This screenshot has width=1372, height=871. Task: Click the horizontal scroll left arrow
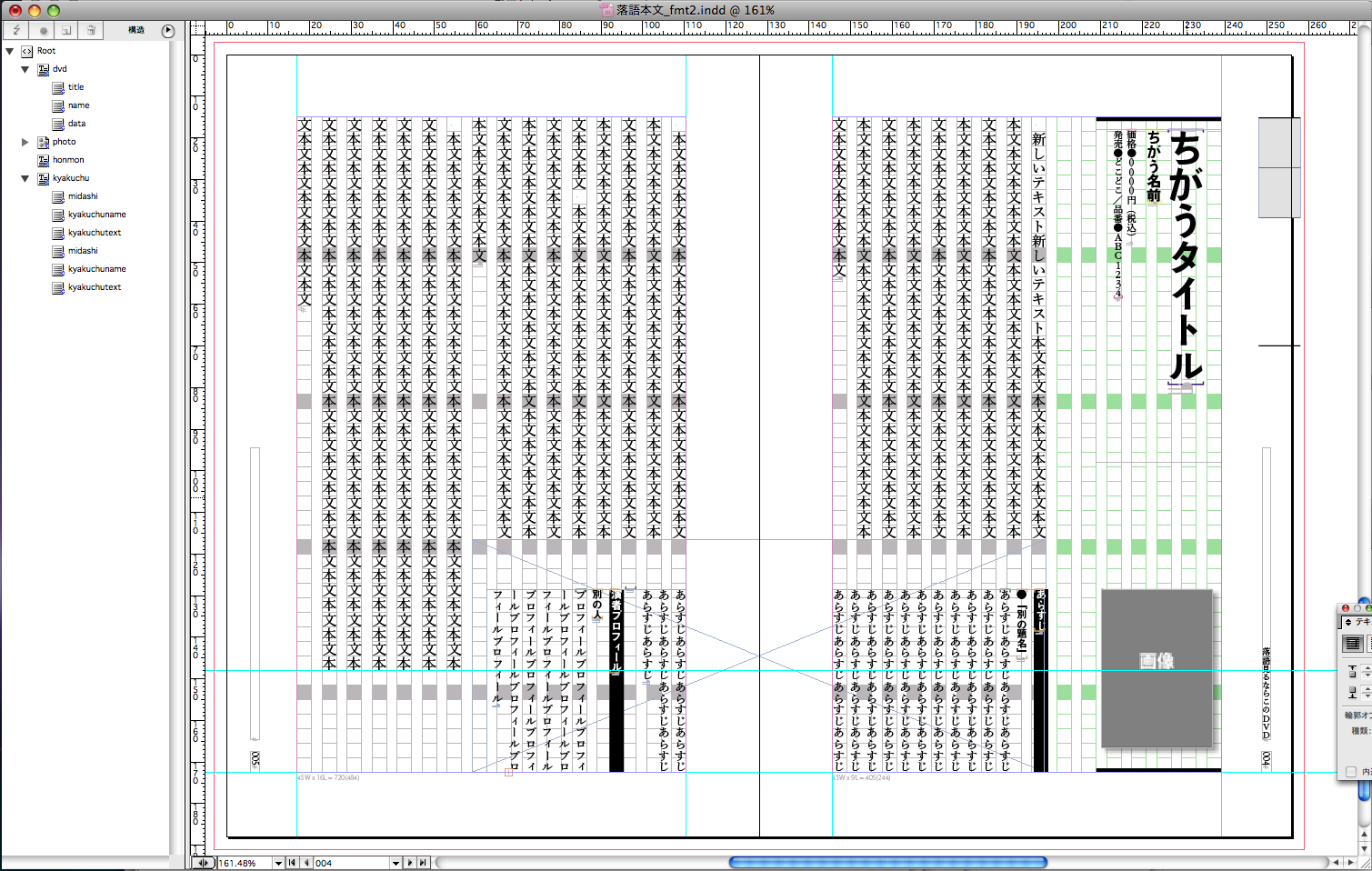coord(1336,863)
